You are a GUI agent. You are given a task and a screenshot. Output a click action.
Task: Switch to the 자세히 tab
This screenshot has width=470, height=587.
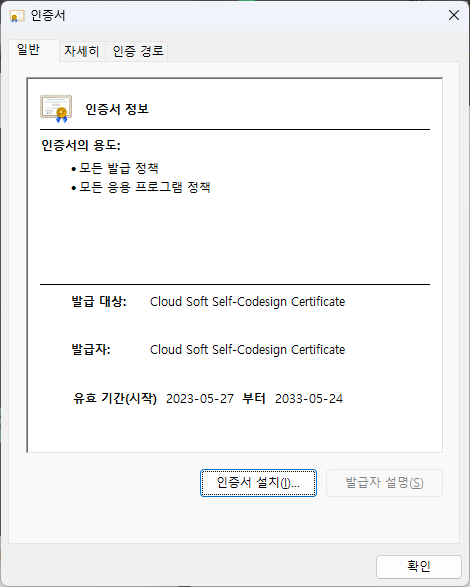point(82,51)
